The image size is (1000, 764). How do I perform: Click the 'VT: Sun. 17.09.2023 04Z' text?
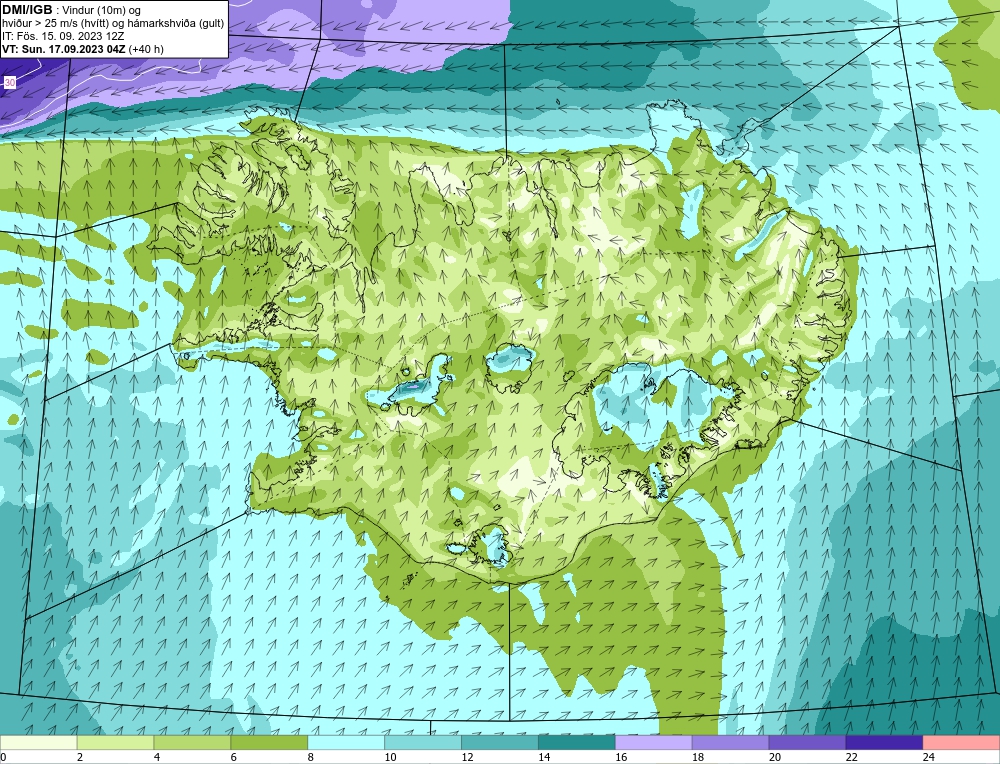coord(64,49)
